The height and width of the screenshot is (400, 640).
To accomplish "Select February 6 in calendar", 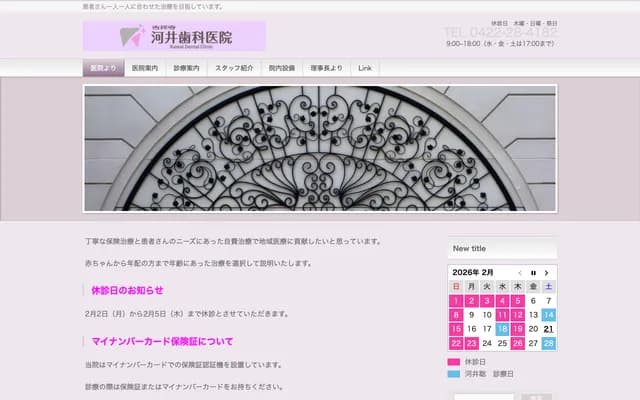I will point(533,301).
